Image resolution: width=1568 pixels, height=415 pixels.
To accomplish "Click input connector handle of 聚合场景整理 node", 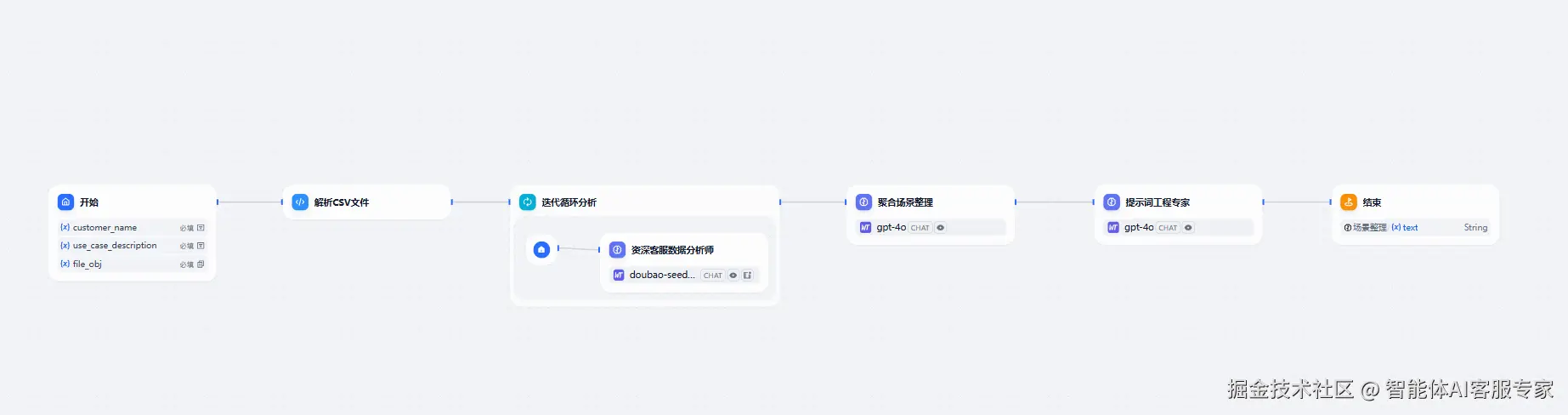I will pos(846,202).
